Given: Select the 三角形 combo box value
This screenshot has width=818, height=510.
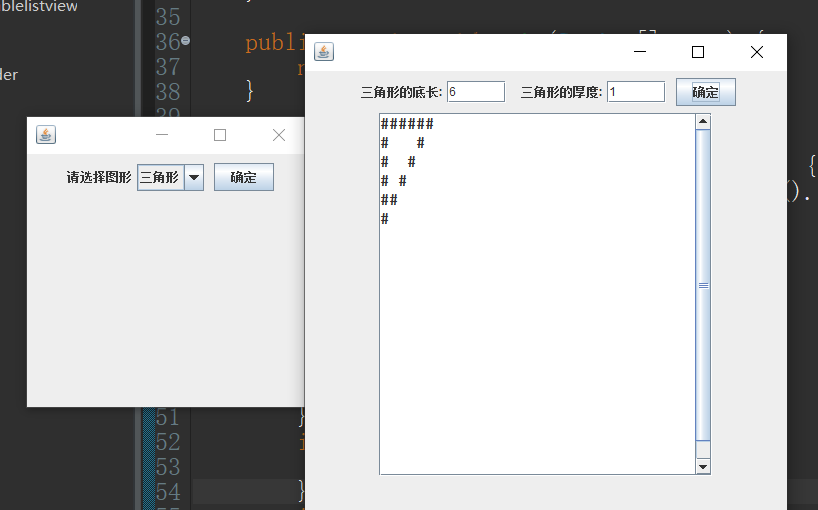Looking at the screenshot, I should [x=160, y=177].
